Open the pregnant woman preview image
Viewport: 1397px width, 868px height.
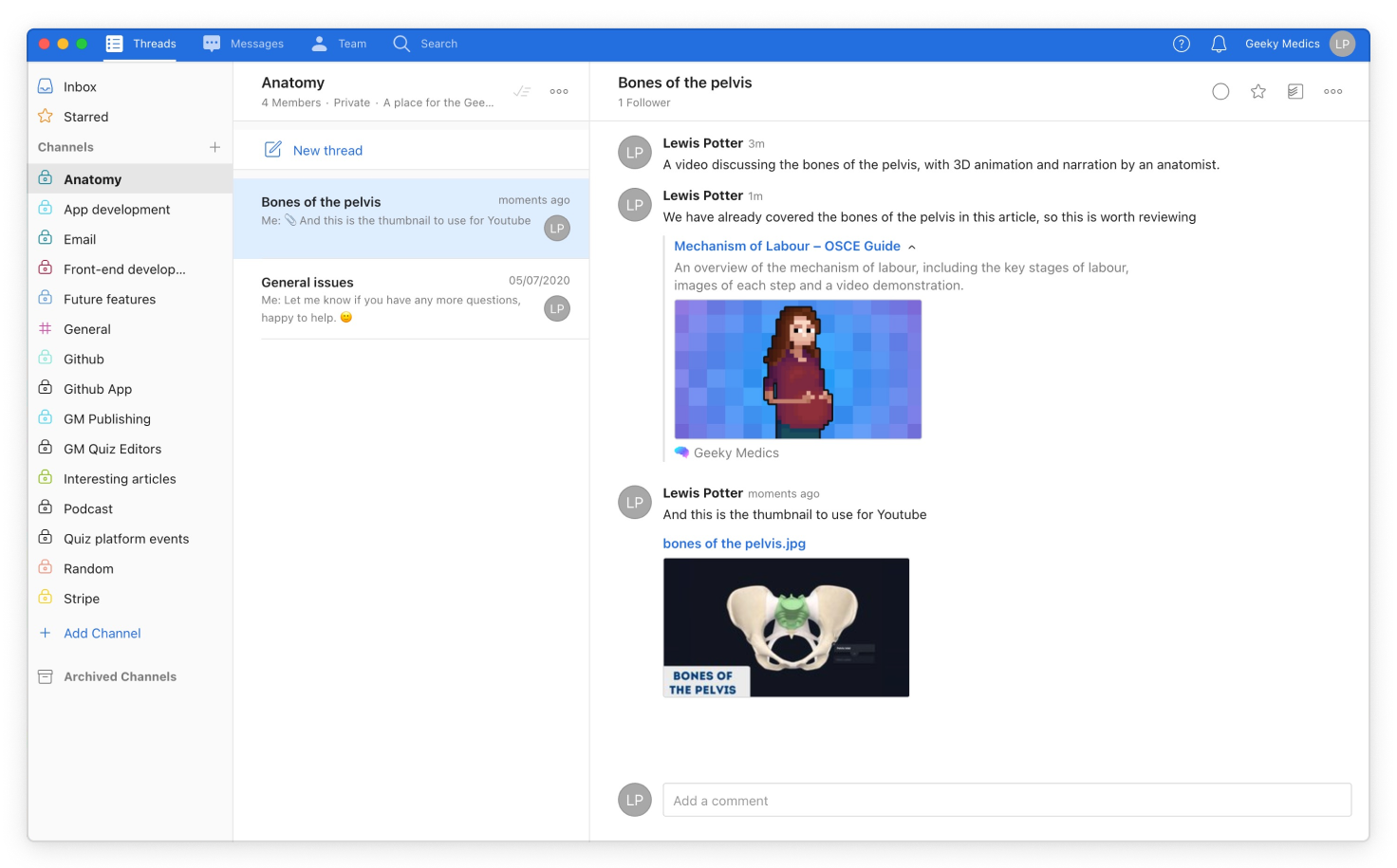pyautogui.click(x=797, y=369)
